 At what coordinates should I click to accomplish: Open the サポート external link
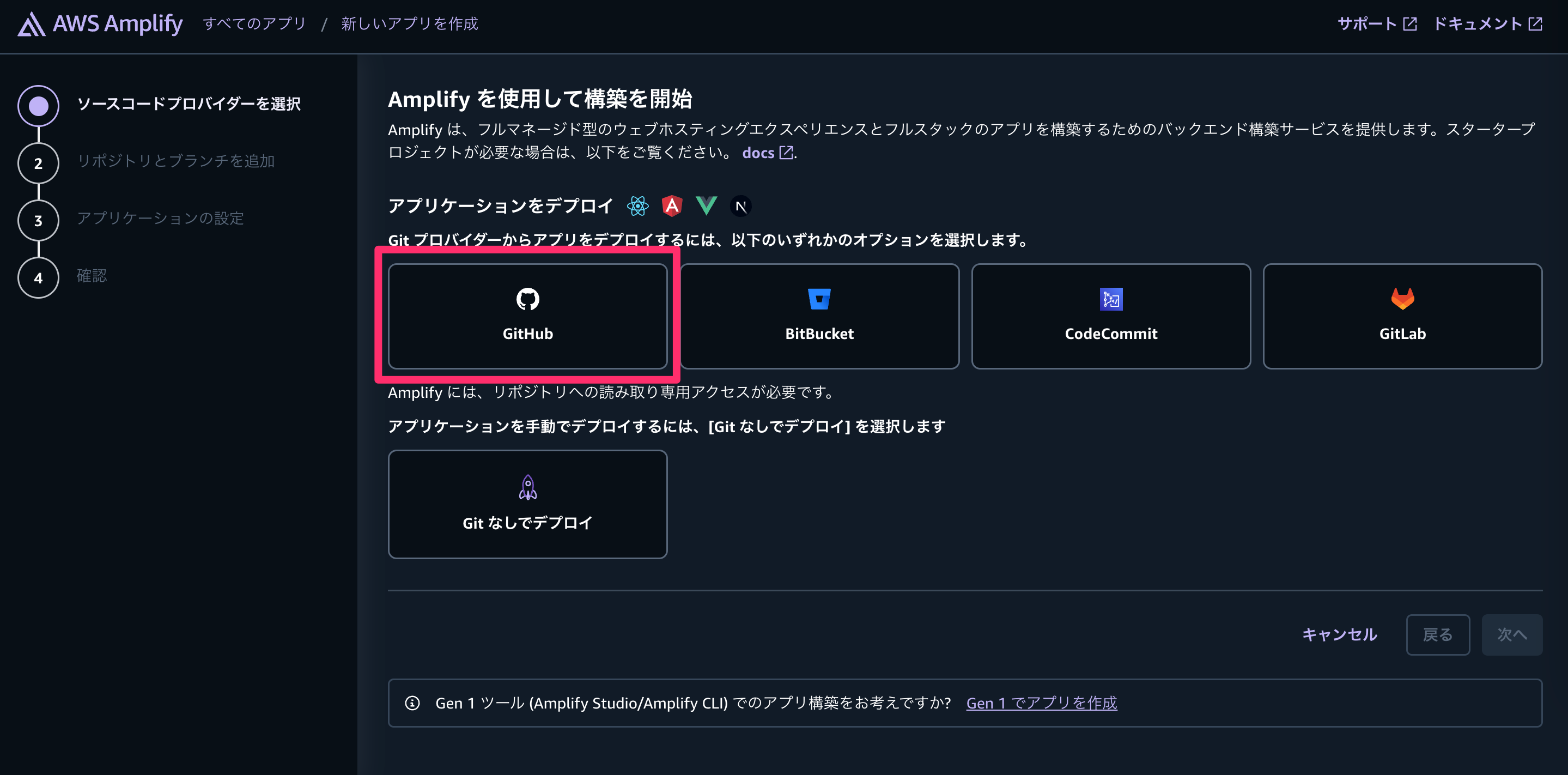[x=1377, y=24]
